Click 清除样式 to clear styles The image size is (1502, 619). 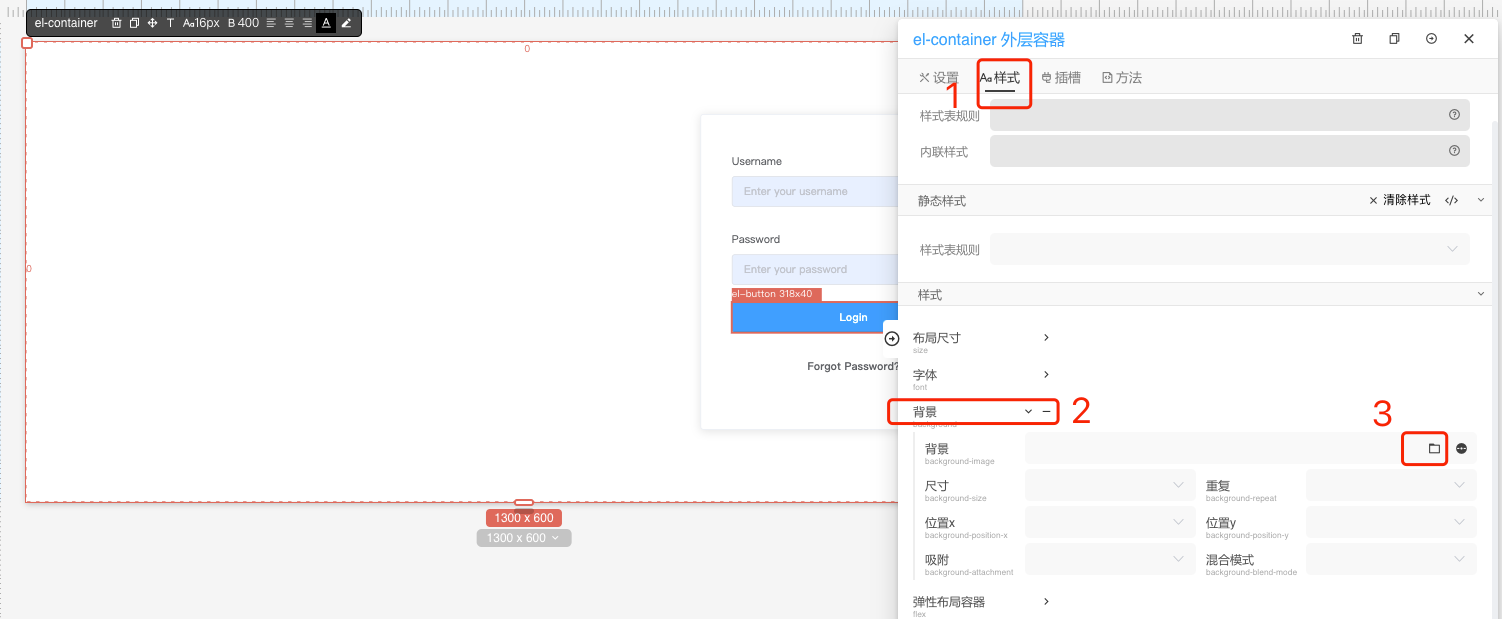click(x=1400, y=201)
